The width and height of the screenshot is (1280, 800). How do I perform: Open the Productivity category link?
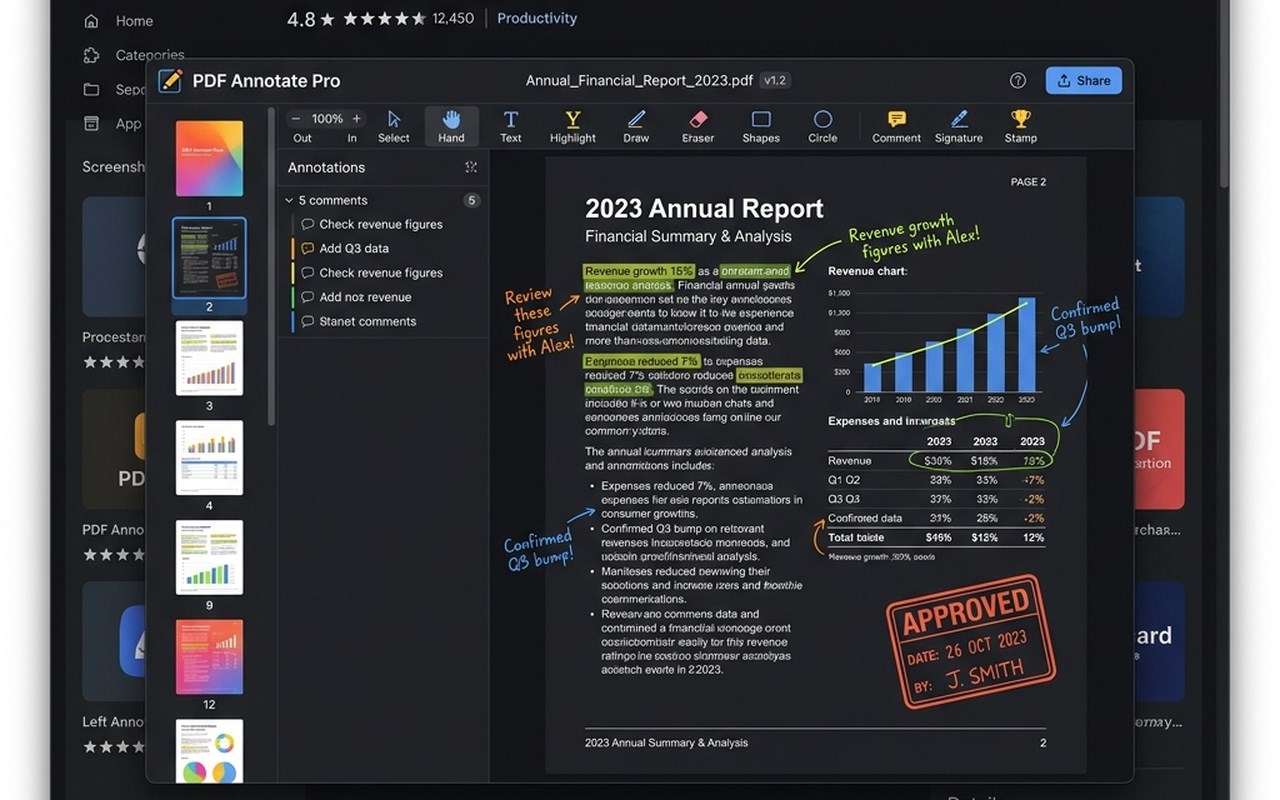tap(537, 18)
